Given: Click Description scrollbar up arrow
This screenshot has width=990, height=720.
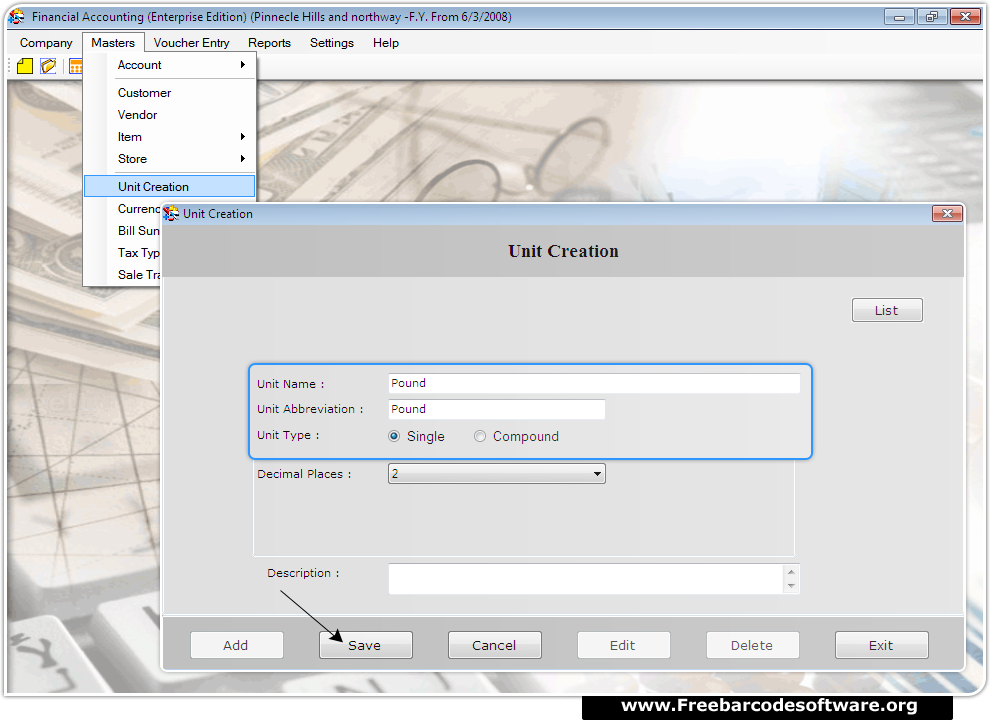Looking at the screenshot, I should pyautogui.click(x=791, y=572).
